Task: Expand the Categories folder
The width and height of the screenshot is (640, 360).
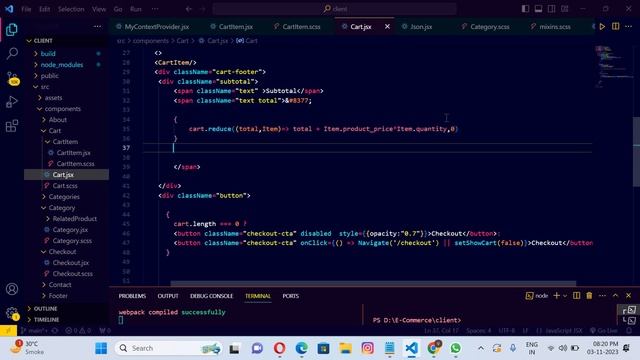Action: point(64,197)
